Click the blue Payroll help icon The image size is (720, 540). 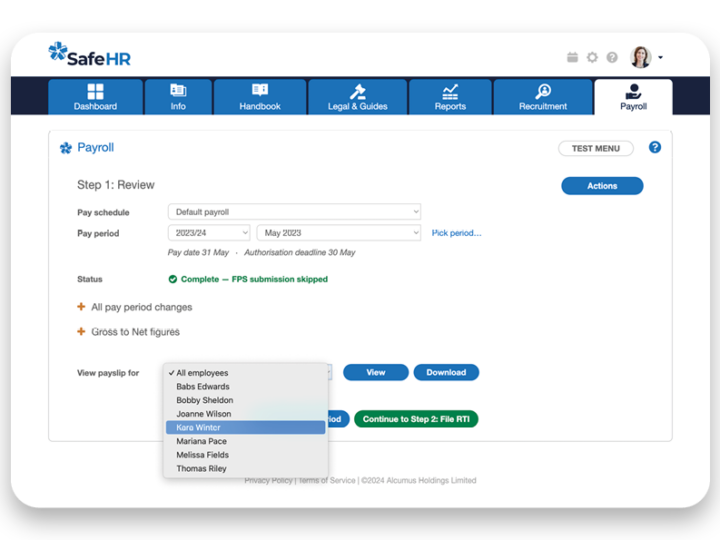pos(655,147)
